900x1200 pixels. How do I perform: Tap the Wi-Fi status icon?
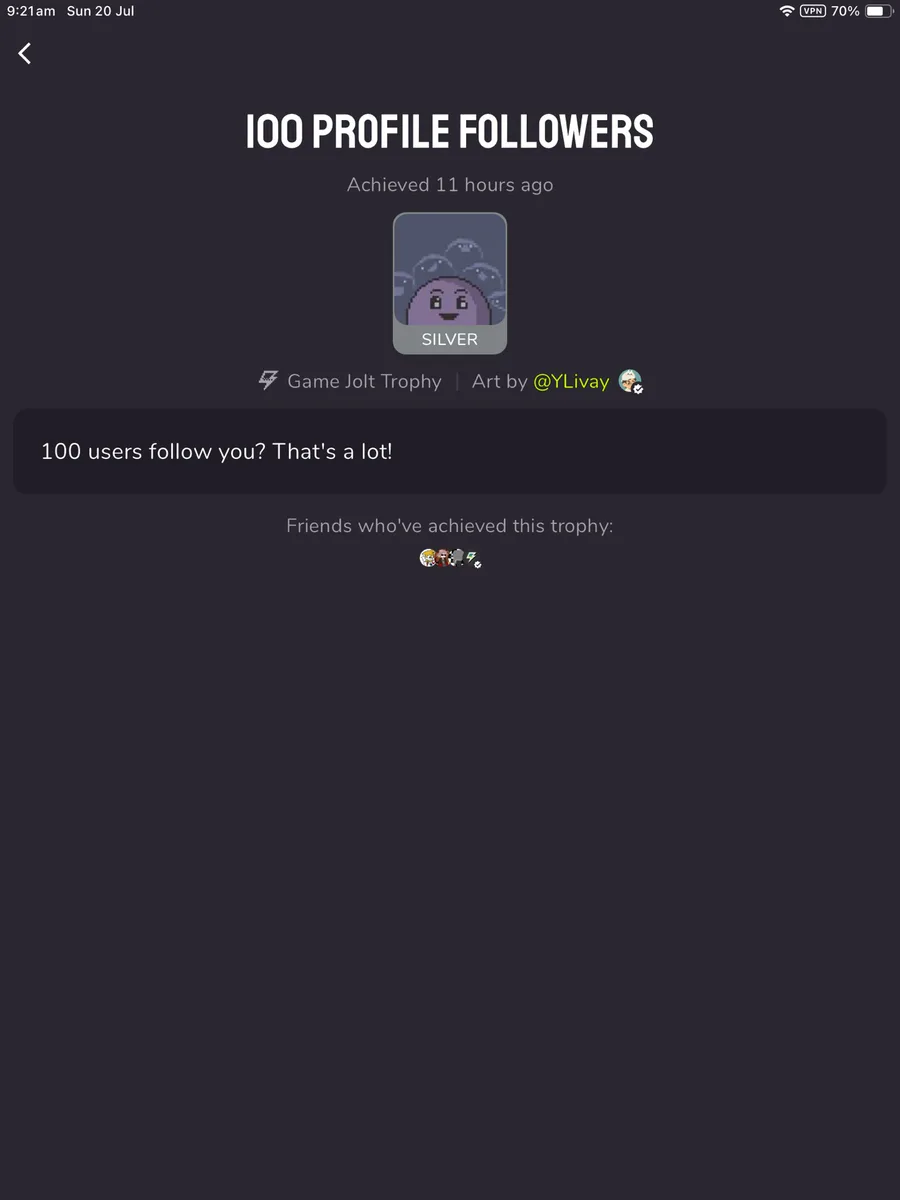click(787, 11)
